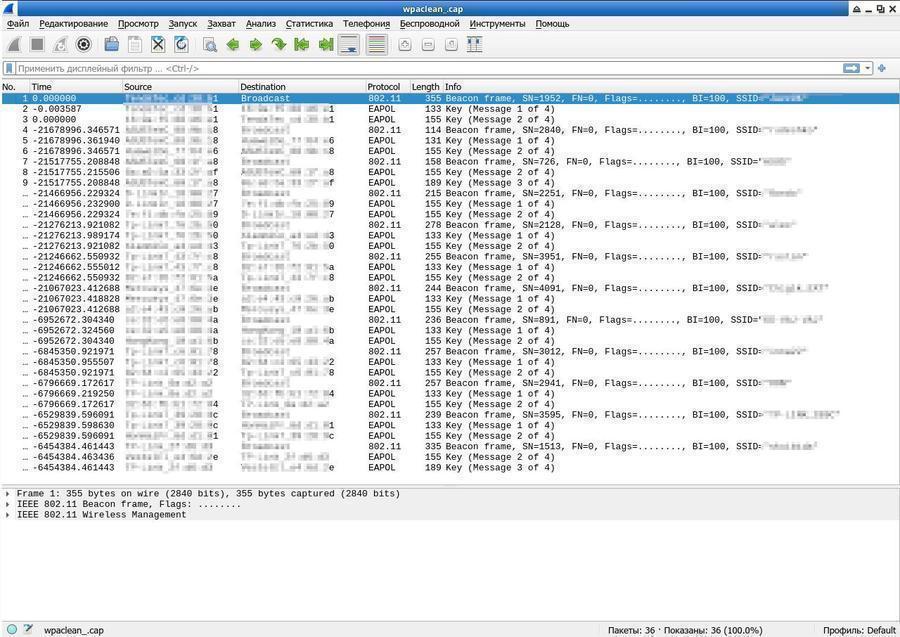Expand the Frame 1 details row
Screen dimensions: 900x637
point(7,494)
